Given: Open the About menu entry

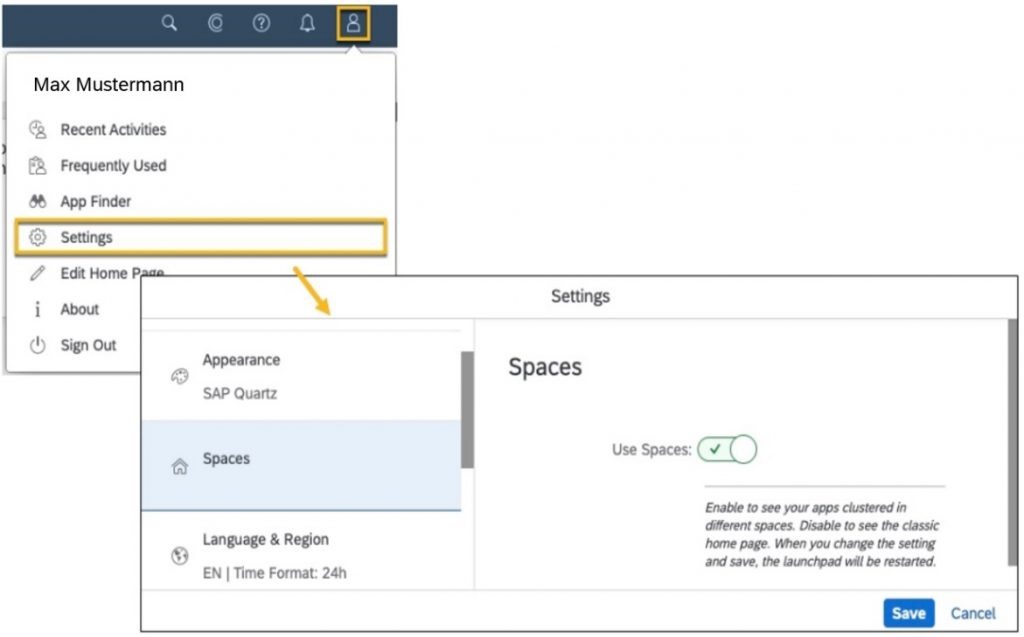Looking at the screenshot, I should pos(79,310).
